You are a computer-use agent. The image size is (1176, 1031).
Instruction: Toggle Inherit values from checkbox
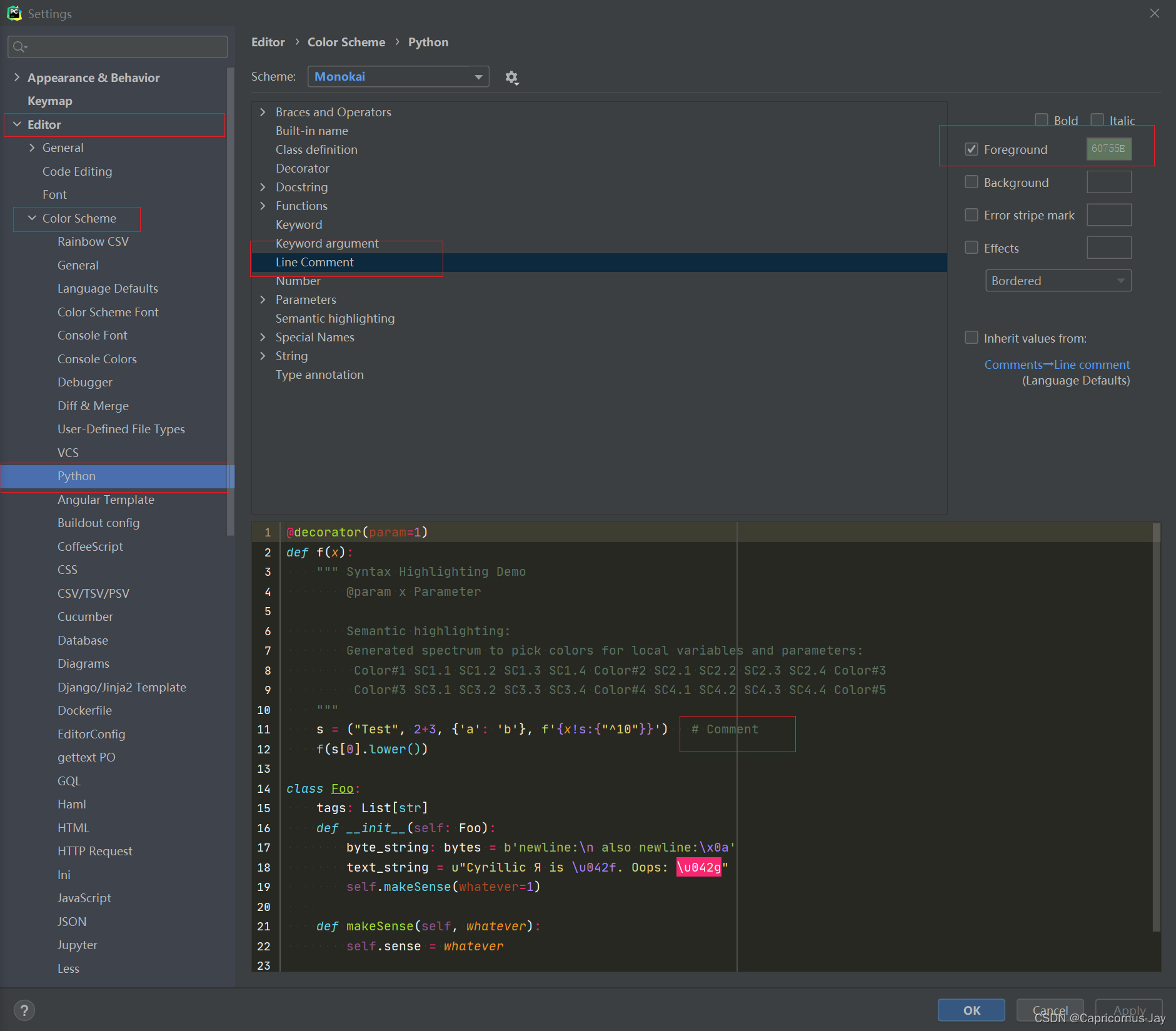click(972, 338)
